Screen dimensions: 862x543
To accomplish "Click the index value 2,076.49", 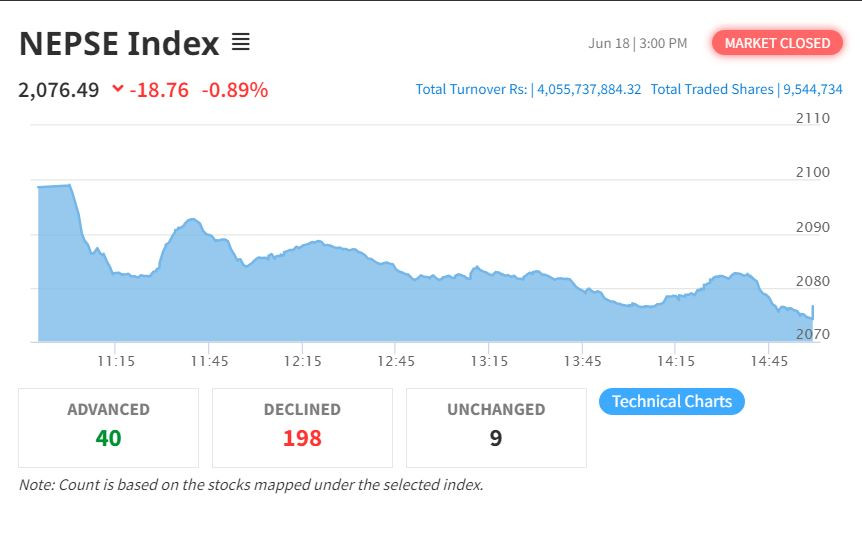I will [59, 90].
